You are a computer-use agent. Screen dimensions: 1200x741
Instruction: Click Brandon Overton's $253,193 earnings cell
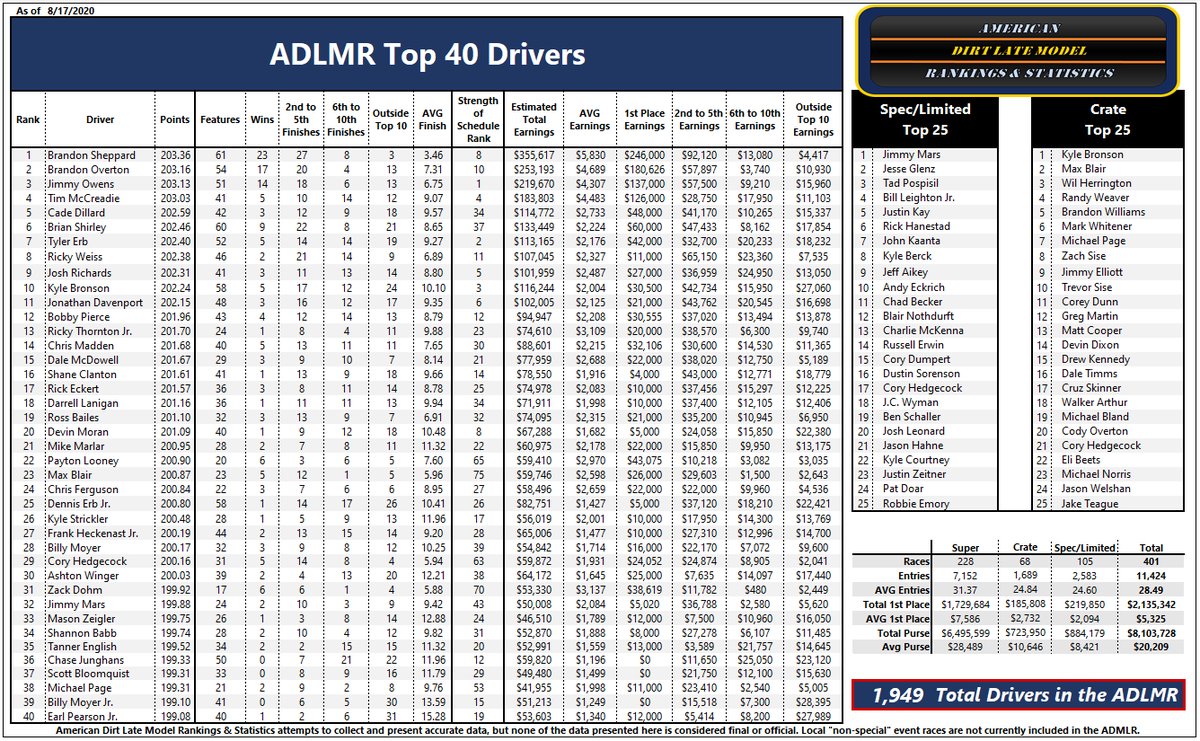(534, 170)
